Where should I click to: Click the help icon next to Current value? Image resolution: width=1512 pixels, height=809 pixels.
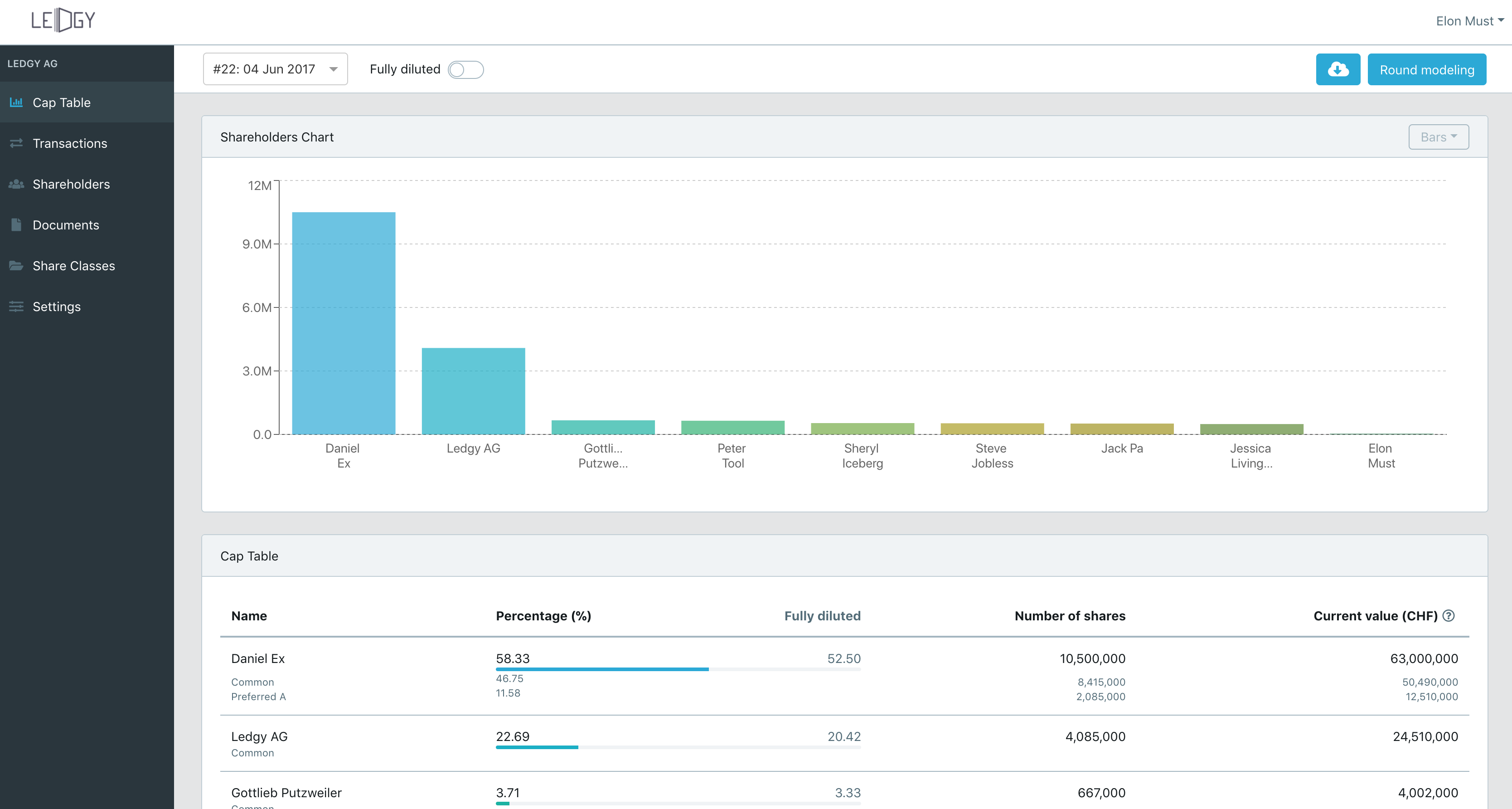click(x=1448, y=615)
